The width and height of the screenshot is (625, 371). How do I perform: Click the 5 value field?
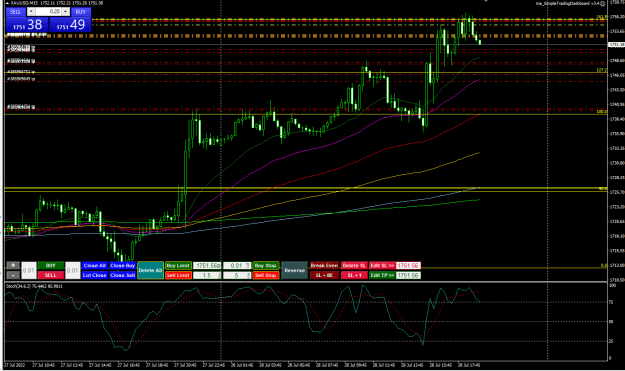(x=237, y=275)
